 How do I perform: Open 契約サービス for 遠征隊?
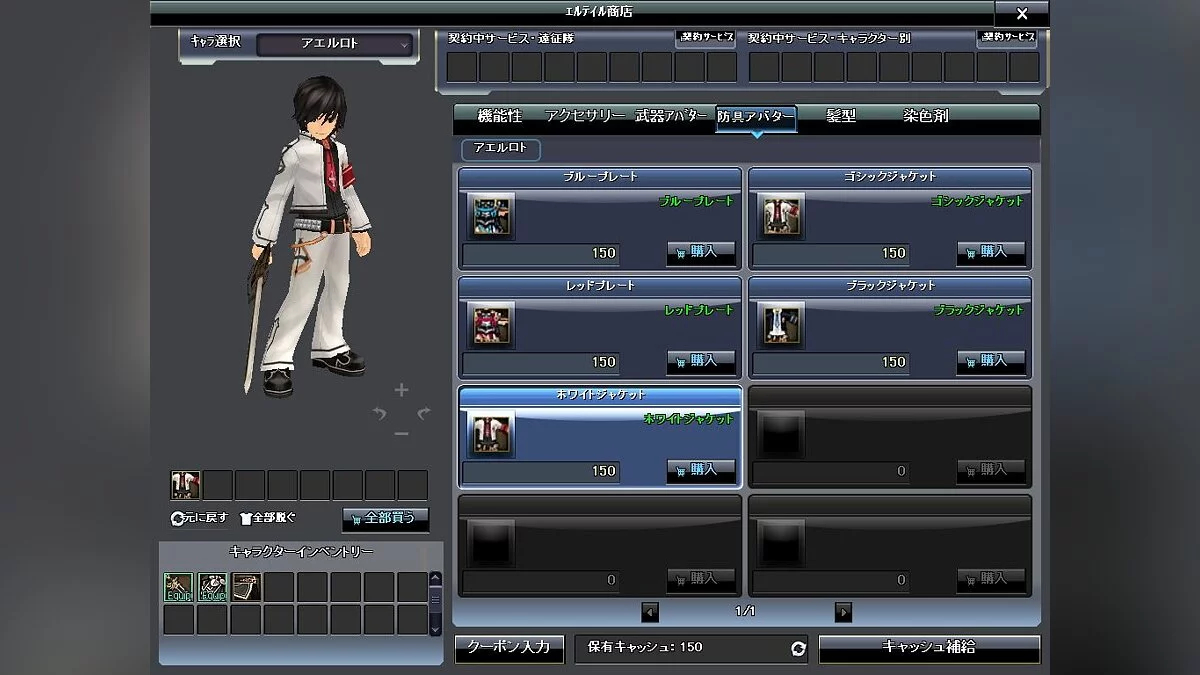[706, 38]
